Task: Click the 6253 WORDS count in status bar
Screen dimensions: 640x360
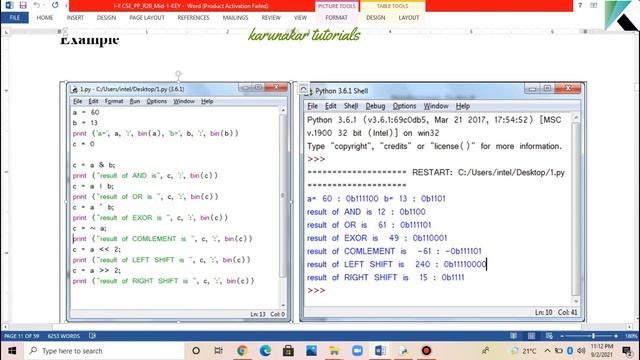Action: (x=64, y=336)
